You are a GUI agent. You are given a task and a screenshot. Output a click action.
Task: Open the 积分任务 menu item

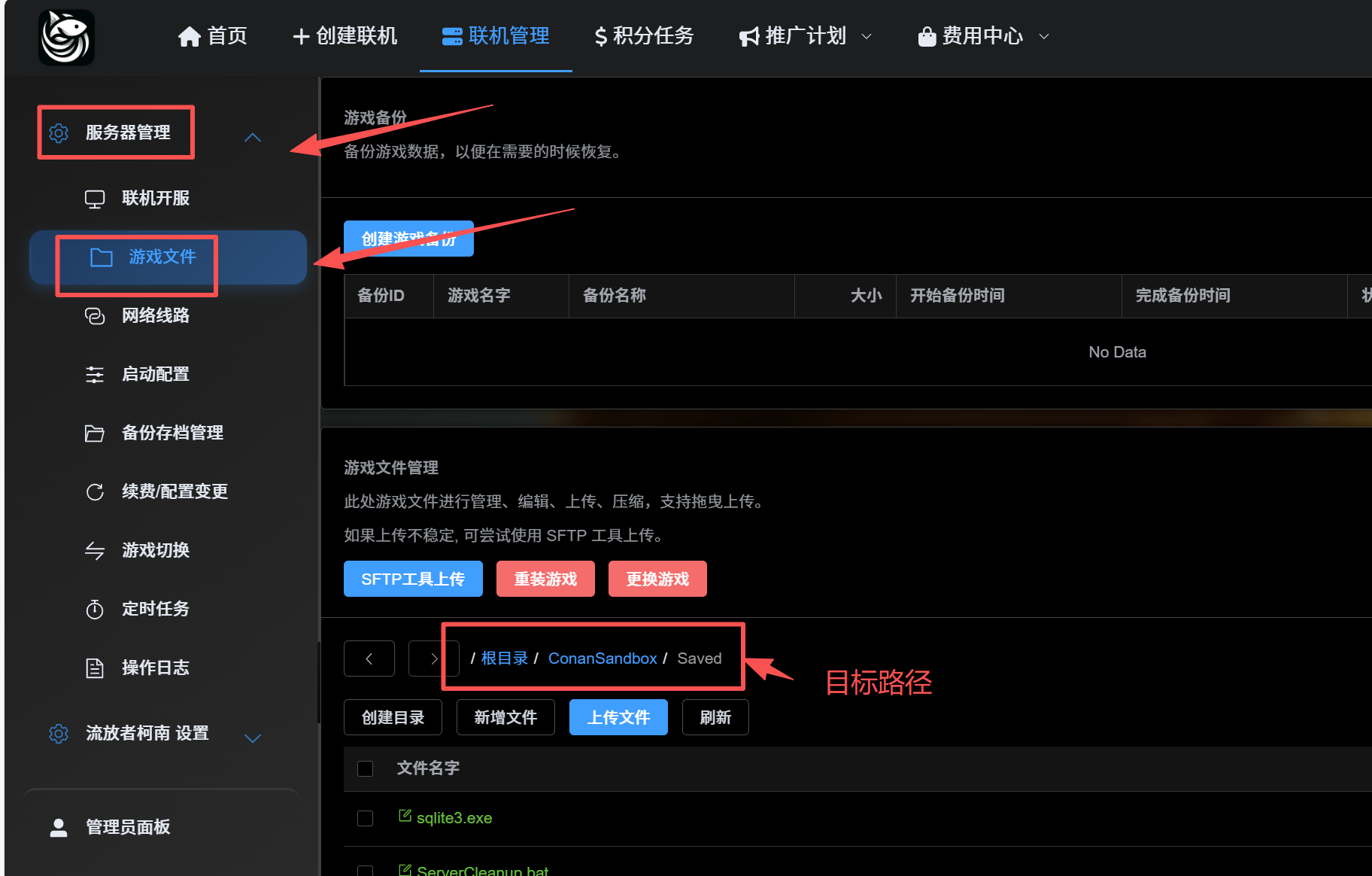tap(644, 36)
